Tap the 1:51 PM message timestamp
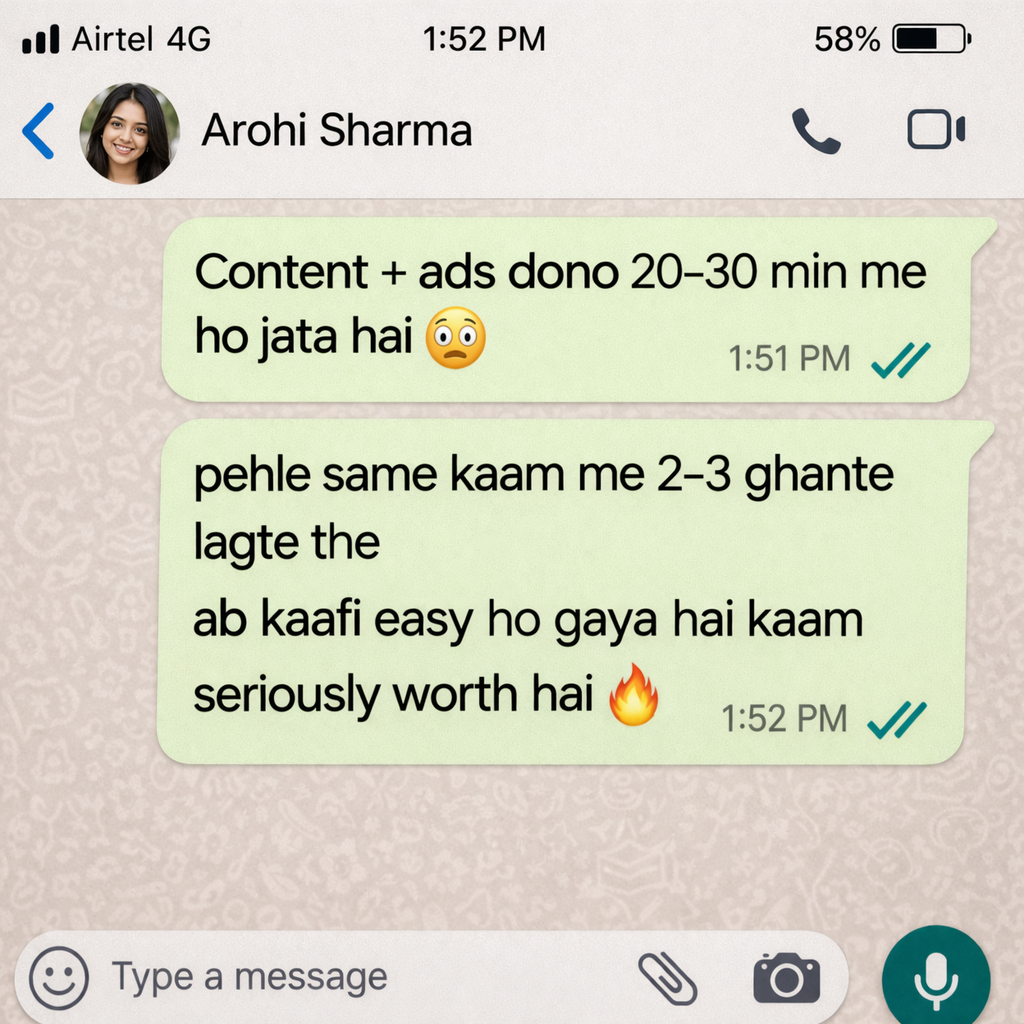This screenshot has width=1024, height=1024. click(x=789, y=359)
